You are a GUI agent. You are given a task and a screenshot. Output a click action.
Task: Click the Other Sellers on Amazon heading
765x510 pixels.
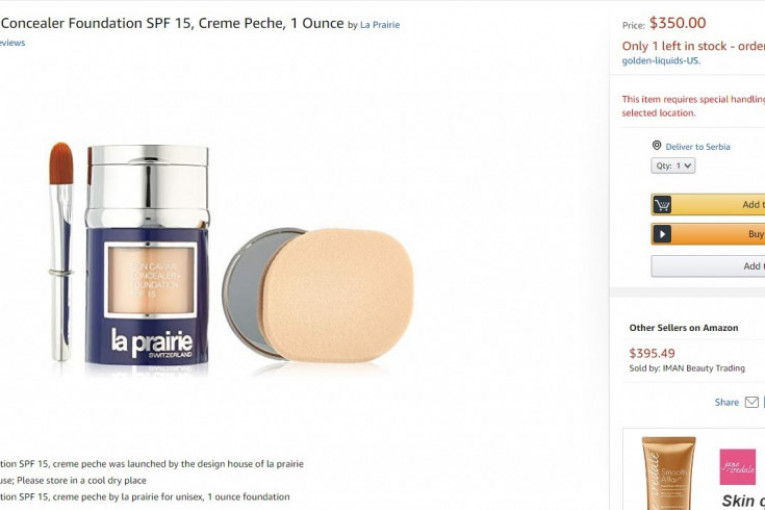[x=683, y=328]
